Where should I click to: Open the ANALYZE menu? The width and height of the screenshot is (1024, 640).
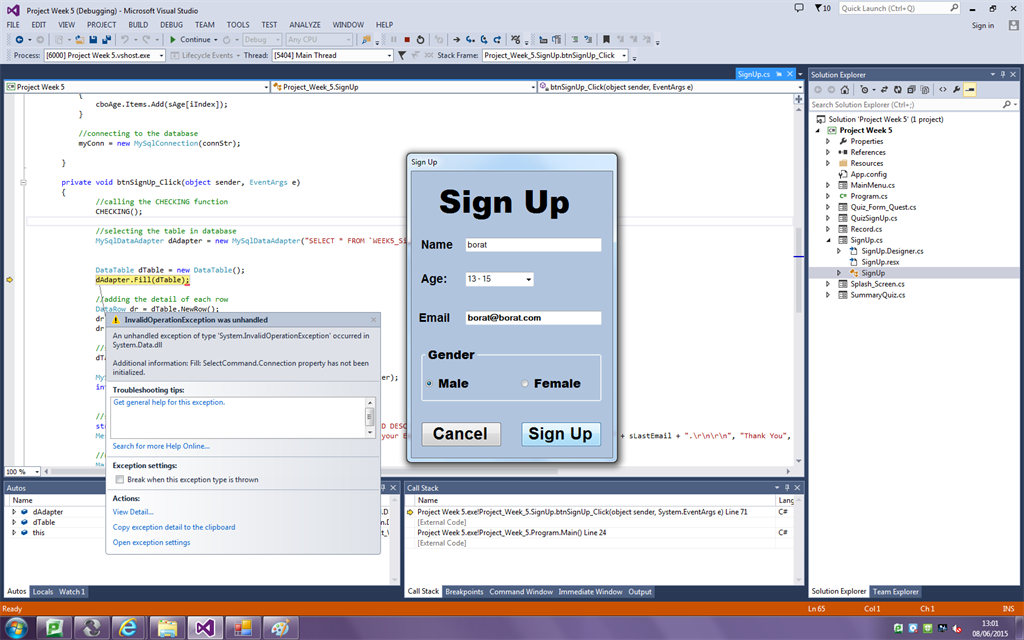(x=305, y=25)
